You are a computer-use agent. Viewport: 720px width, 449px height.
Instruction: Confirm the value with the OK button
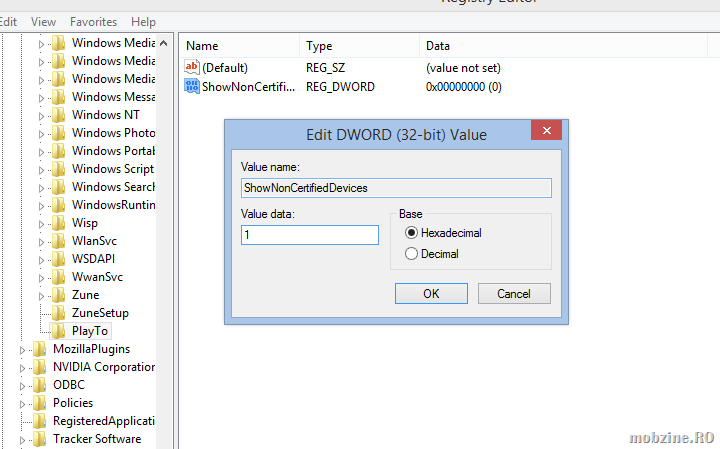[x=431, y=294]
